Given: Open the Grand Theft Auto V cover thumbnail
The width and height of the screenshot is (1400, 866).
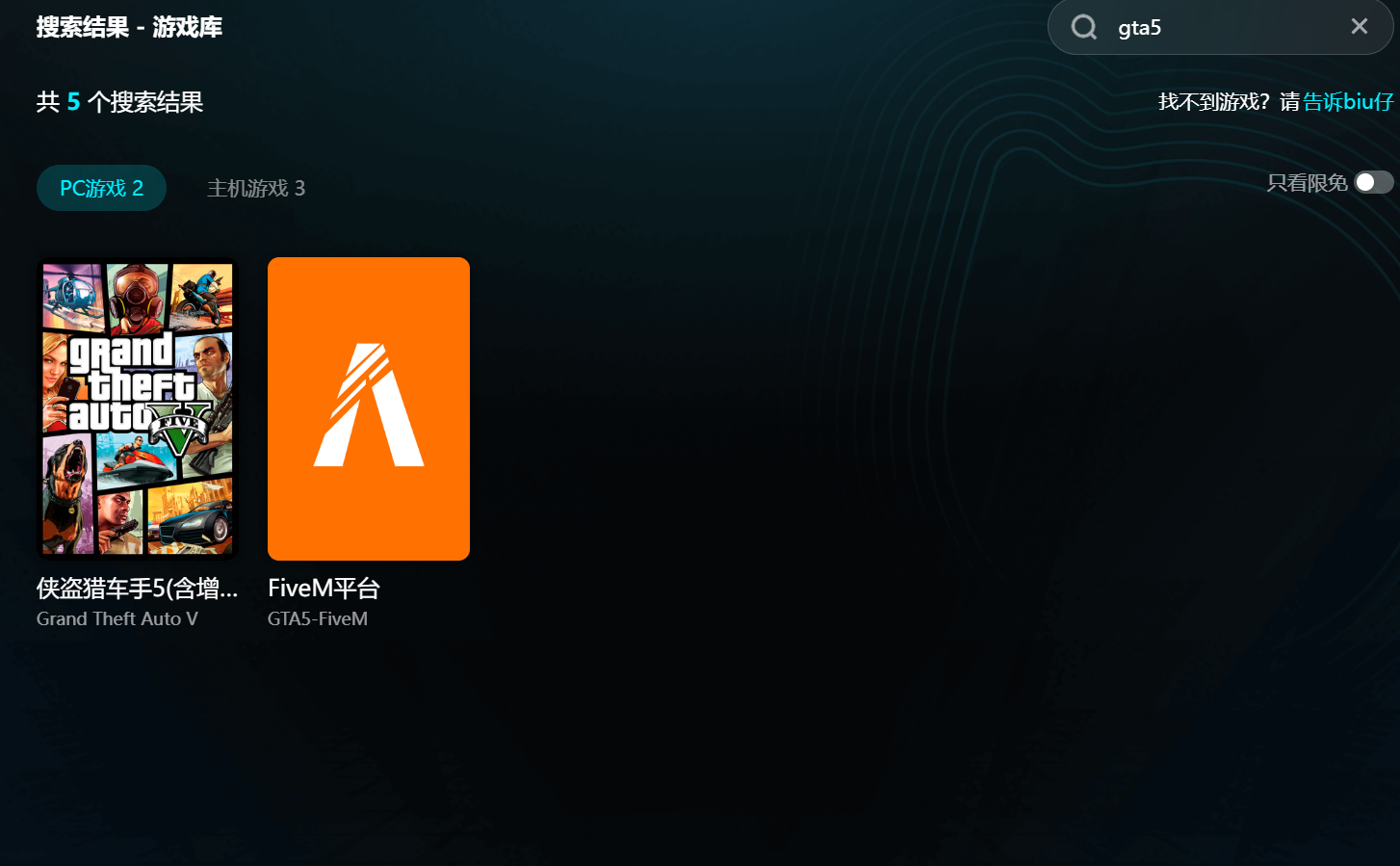Looking at the screenshot, I should (137, 408).
